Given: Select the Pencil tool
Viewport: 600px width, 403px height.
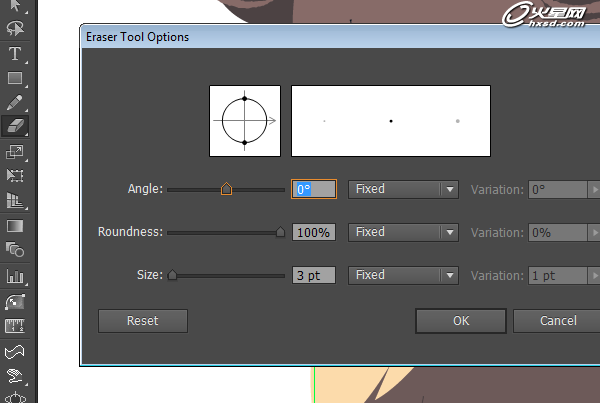Looking at the screenshot, I should click(x=15, y=103).
